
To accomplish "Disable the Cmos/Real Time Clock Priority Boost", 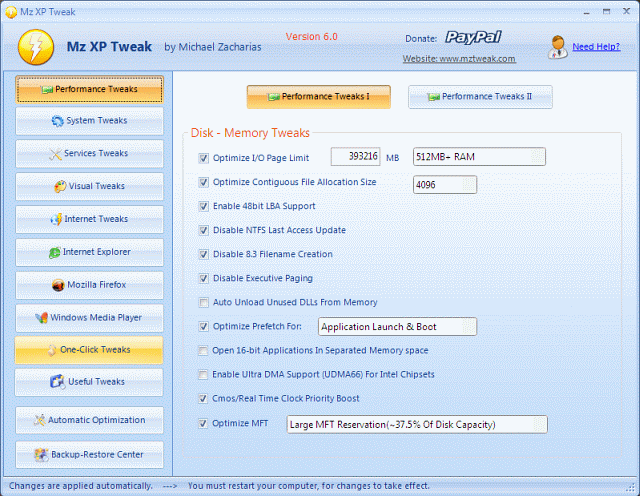I will pyautogui.click(x=204, y=398).
